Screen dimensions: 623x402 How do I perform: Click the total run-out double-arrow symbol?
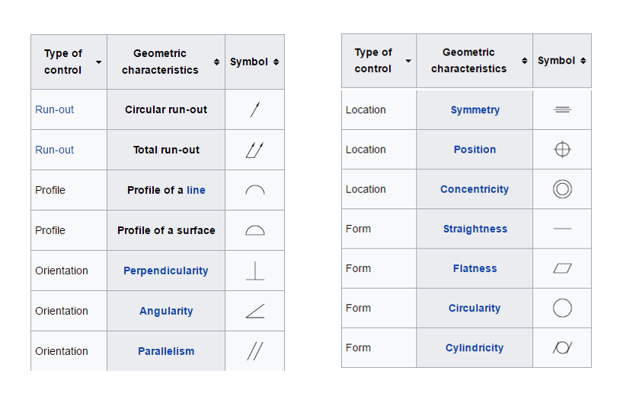[255, 150]
